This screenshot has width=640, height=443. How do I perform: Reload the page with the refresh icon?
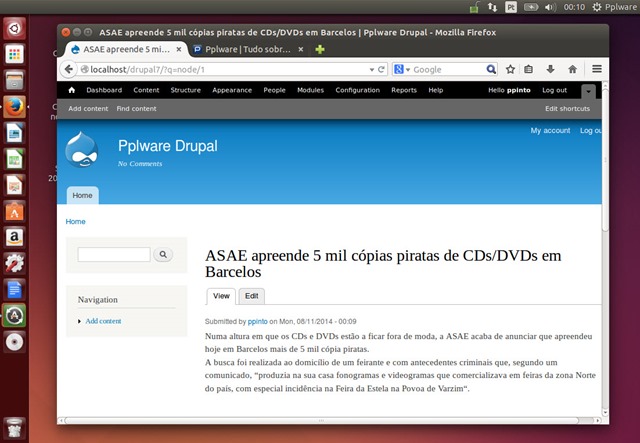pos(381,69)
